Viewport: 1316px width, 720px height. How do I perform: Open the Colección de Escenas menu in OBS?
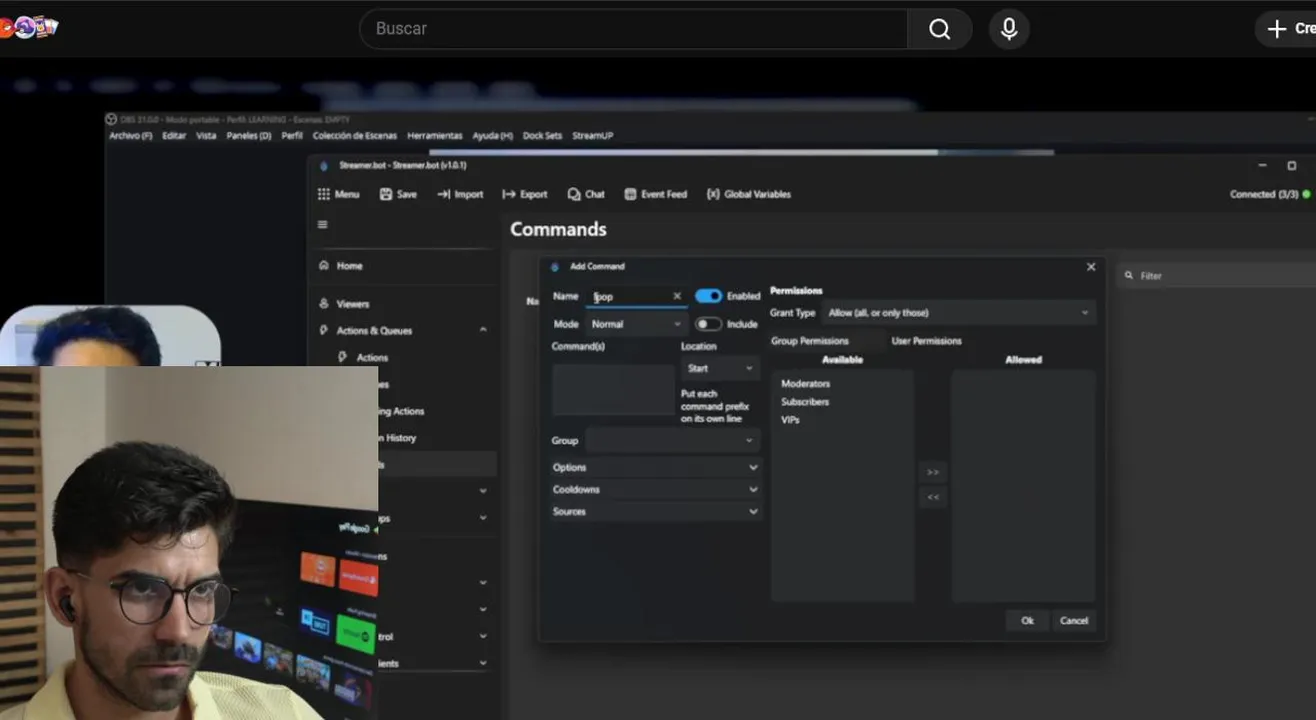tap(355, 136)
